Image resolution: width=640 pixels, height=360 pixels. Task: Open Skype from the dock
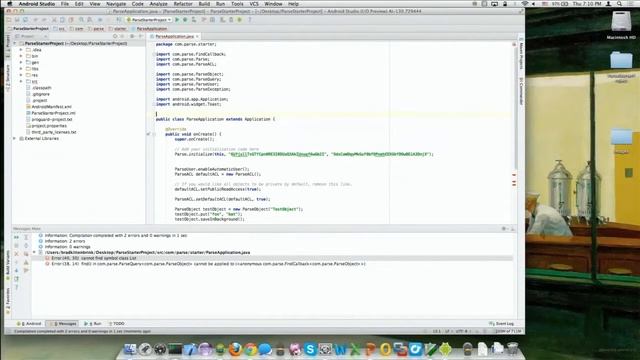coord(310,349)
